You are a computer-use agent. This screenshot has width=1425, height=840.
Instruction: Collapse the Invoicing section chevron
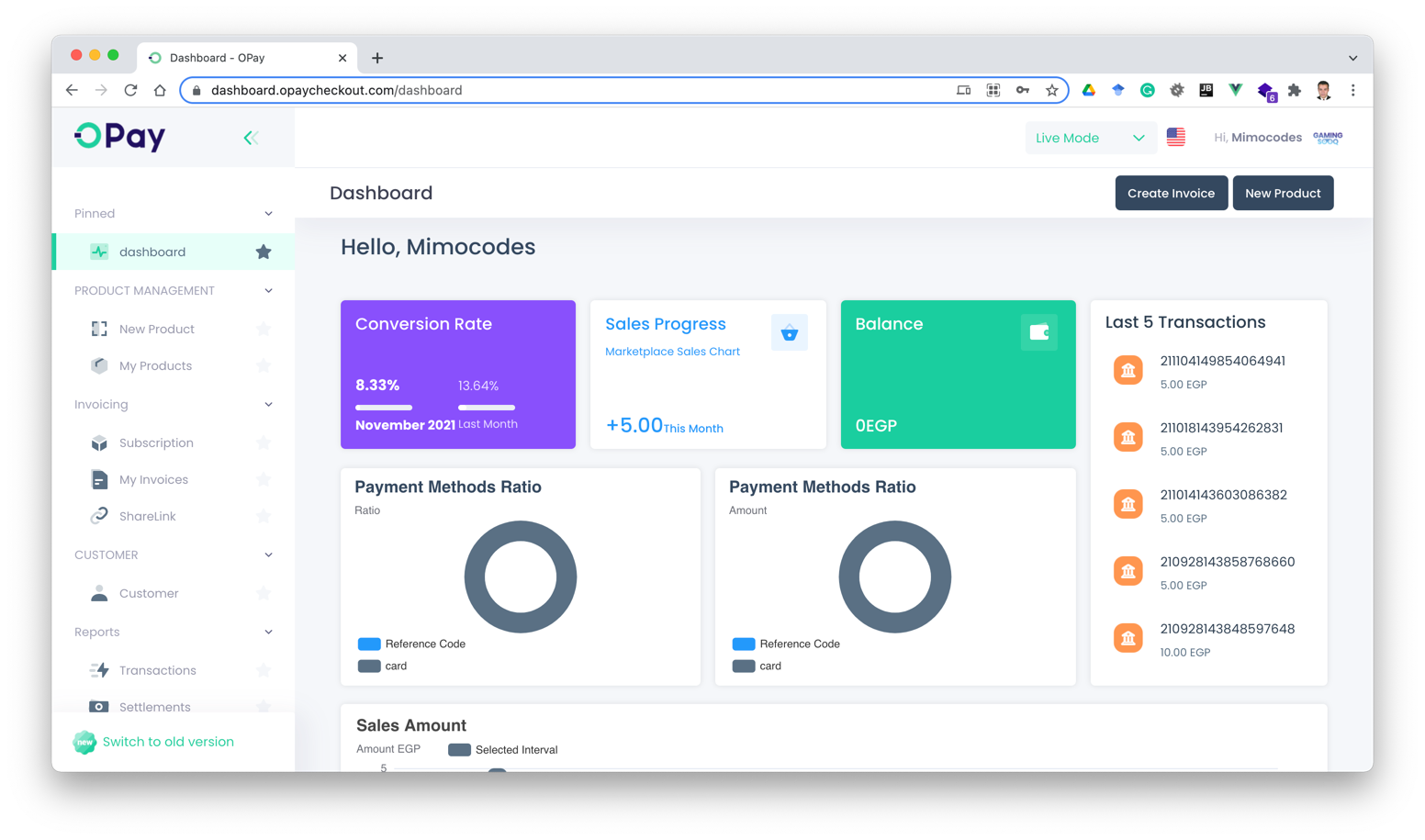pyautogui.click(x=268, y=405)
